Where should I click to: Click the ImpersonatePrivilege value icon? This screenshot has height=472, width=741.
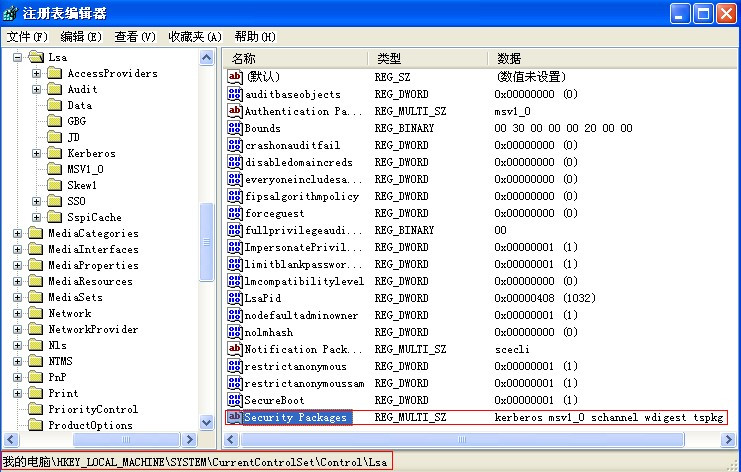(235, 247)
